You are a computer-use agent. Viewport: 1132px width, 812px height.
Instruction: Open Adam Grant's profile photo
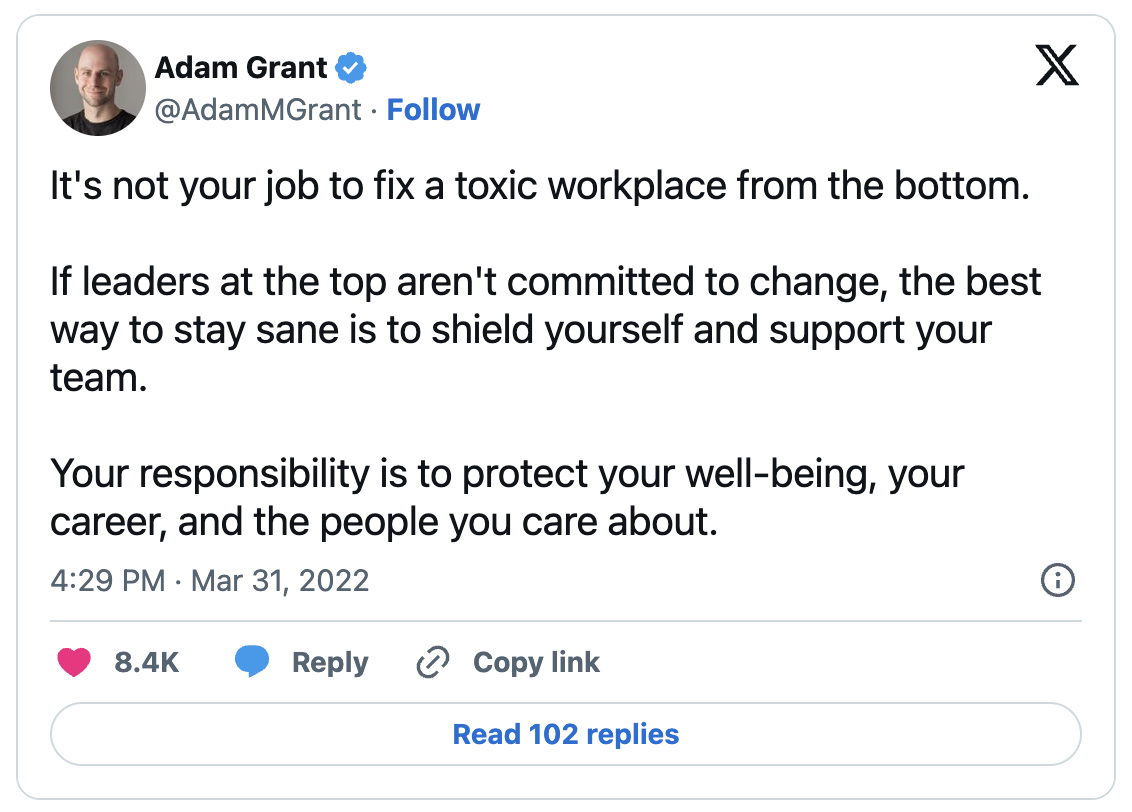(x=98, y=88)
